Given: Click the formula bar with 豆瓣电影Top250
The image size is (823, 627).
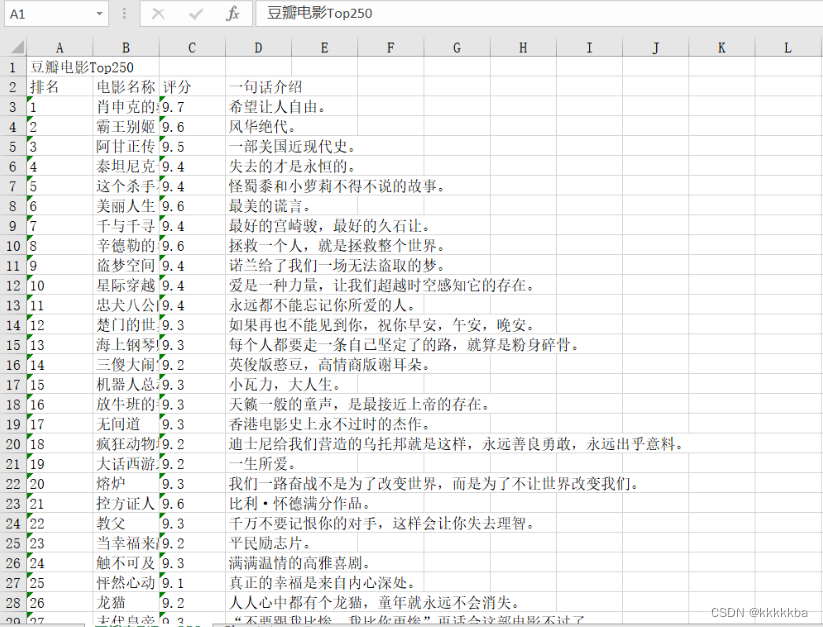Looking at the screenshot, I should [539, 14].
